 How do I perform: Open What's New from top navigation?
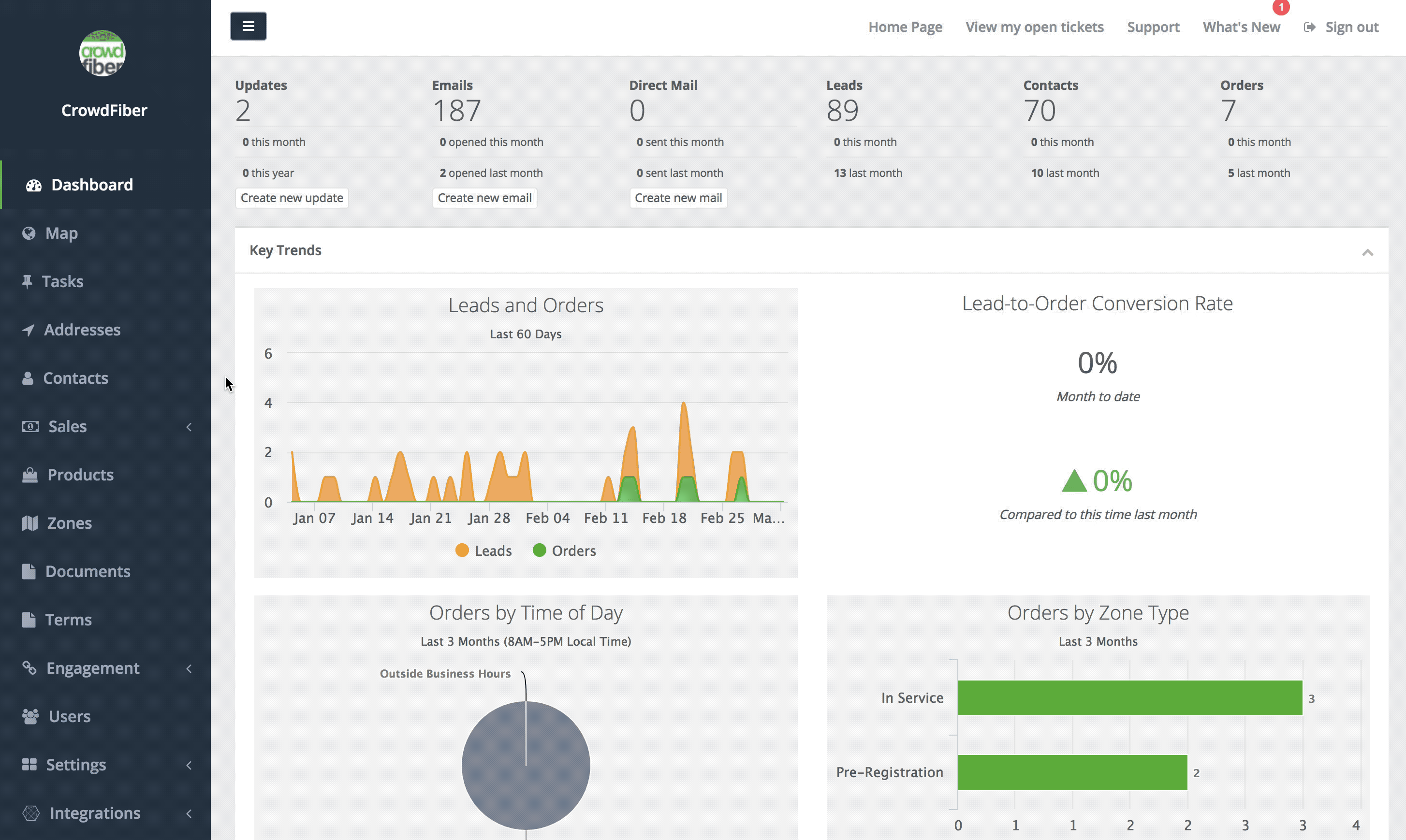1241,27
